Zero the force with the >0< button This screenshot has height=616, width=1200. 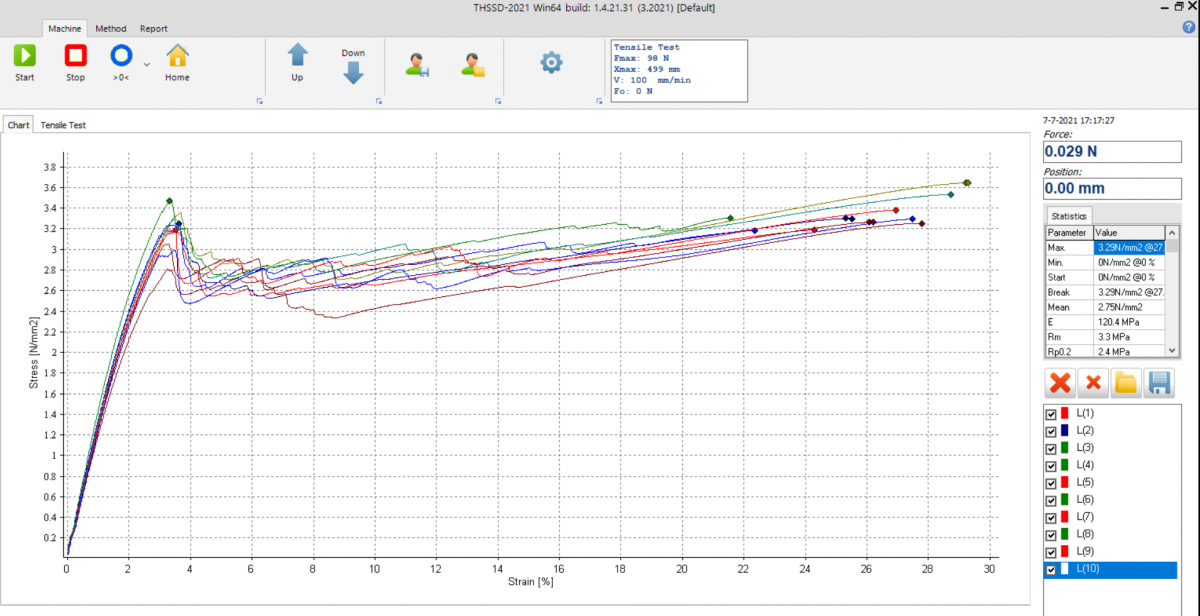(121, 61)
